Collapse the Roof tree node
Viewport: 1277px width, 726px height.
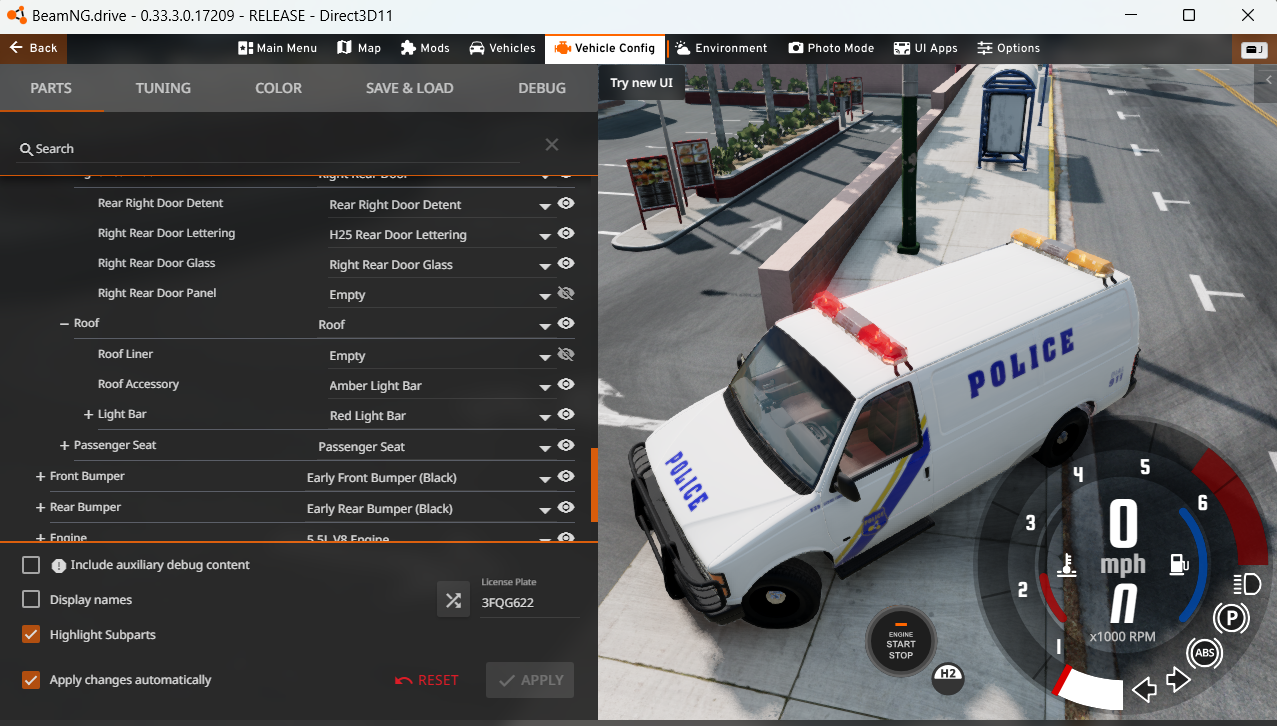(64, 324)
